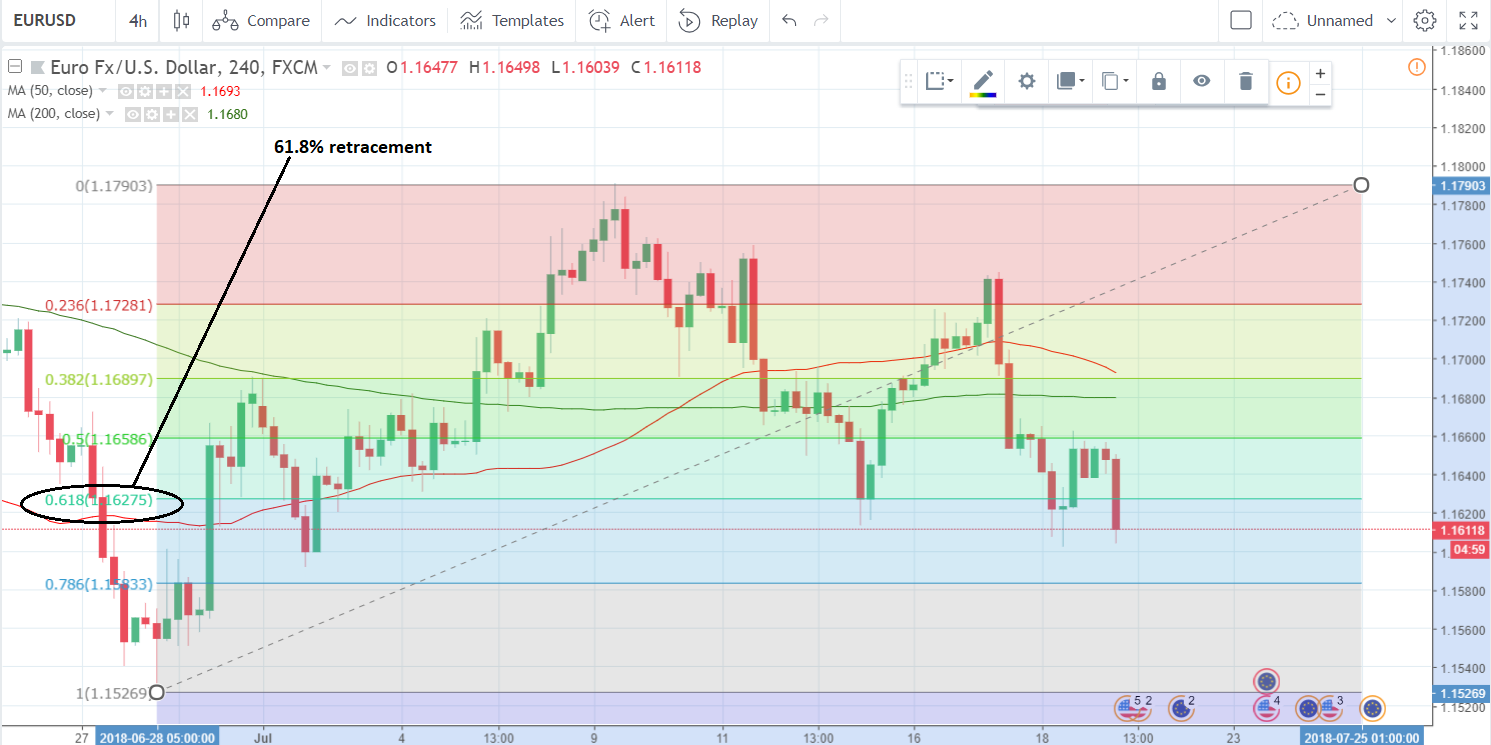Toggle drawing visibility with floating toolbar eye
This screenshot has width=1491, height=745.
click(1201, 82)
